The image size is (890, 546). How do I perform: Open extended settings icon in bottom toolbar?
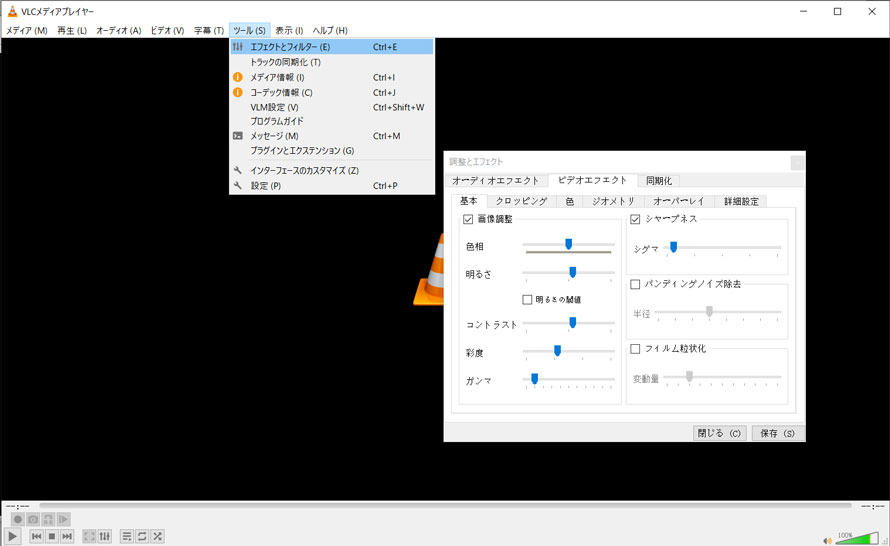(104, 537)
